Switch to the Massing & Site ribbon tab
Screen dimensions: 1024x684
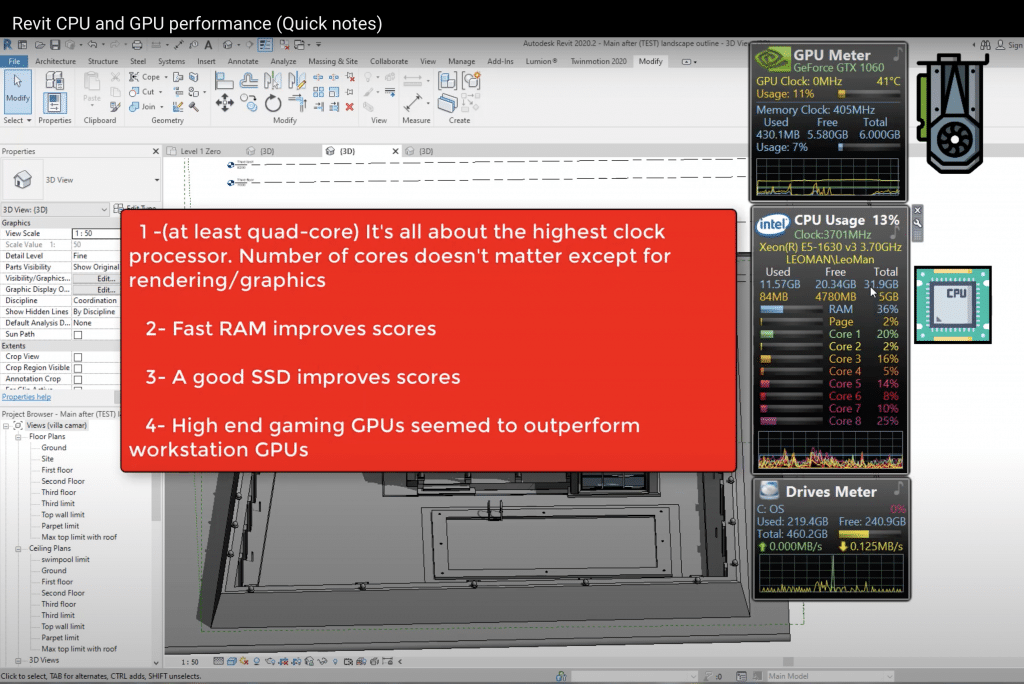point(333,61)
